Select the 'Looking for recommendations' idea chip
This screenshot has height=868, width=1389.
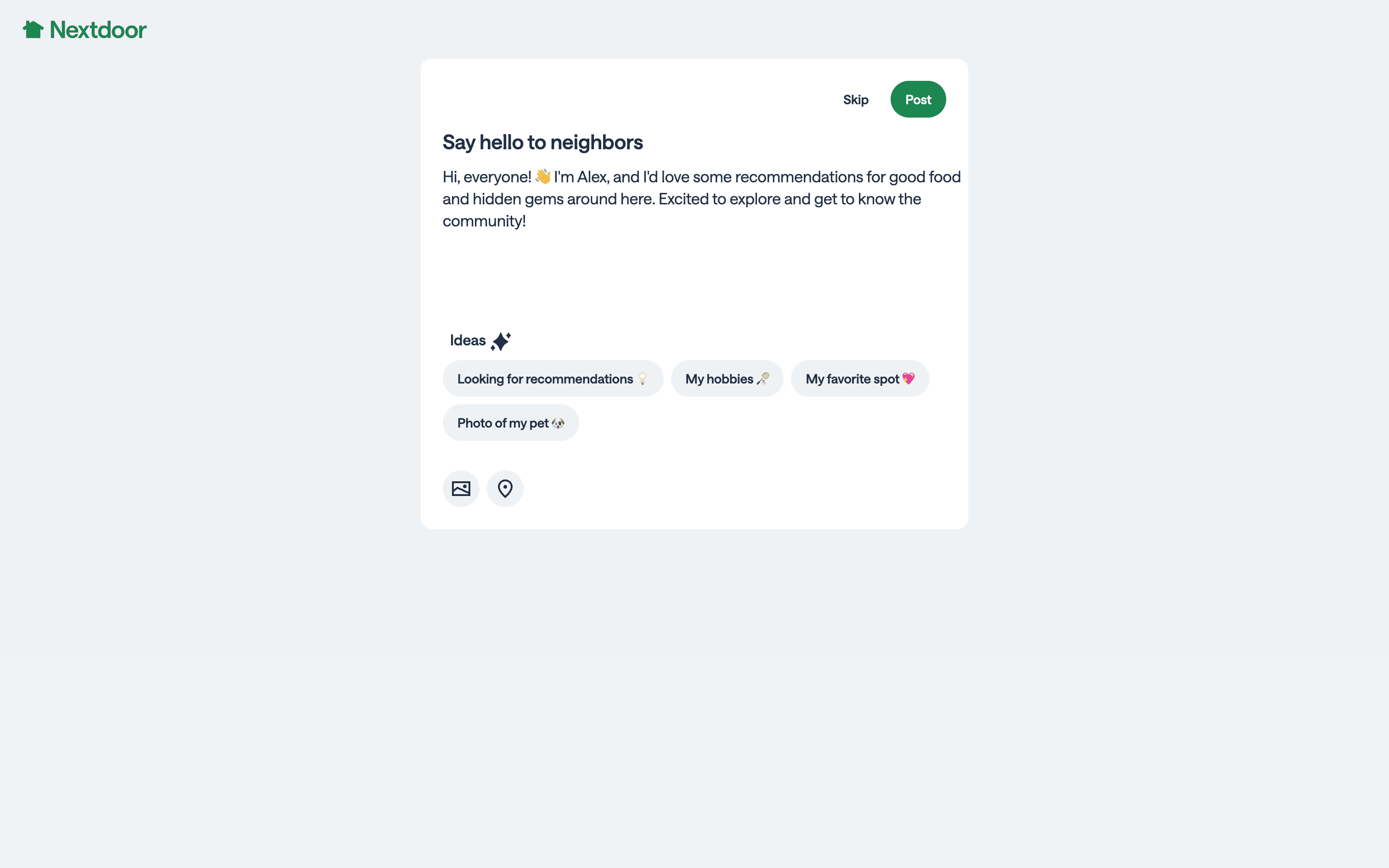(x=545, y=379)
